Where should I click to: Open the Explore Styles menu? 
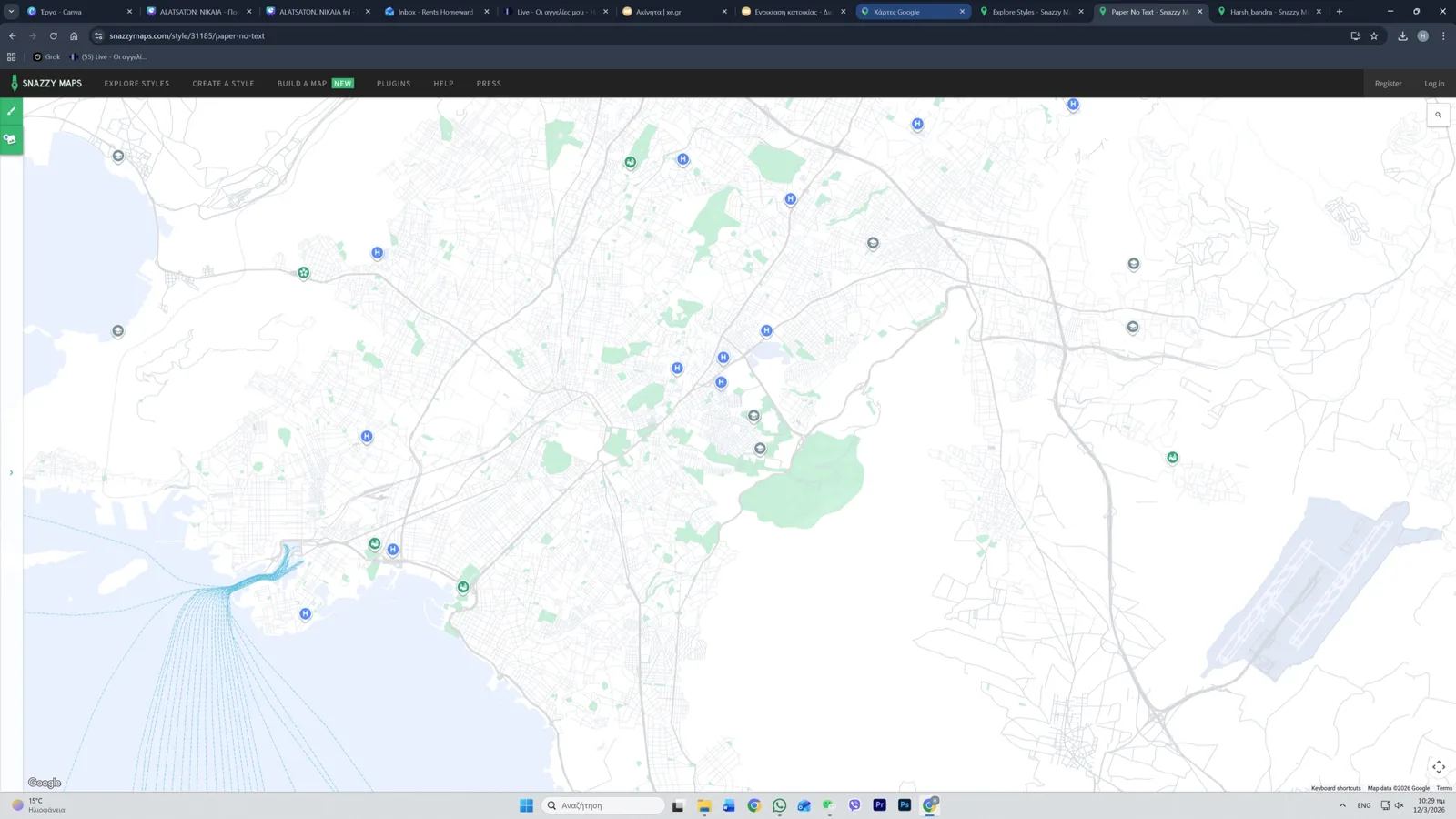136,84
